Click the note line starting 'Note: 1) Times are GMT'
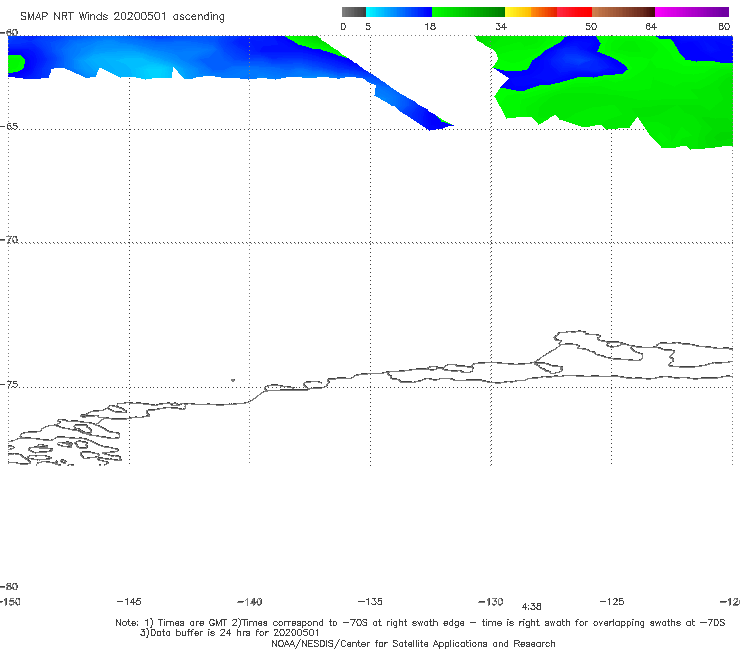The image size is (740, 650). point(420,623)
